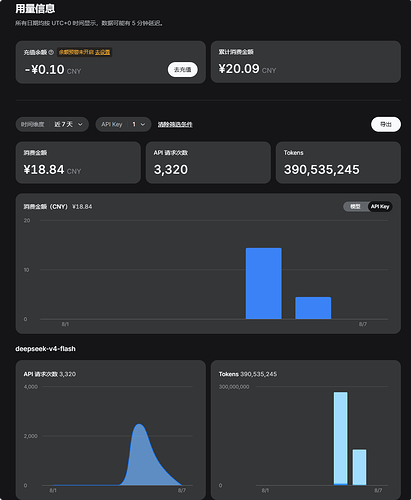Open the 时间维度 time range dropdown
The height and width of the screenshot is (500, 411).
tap(52, 124)
